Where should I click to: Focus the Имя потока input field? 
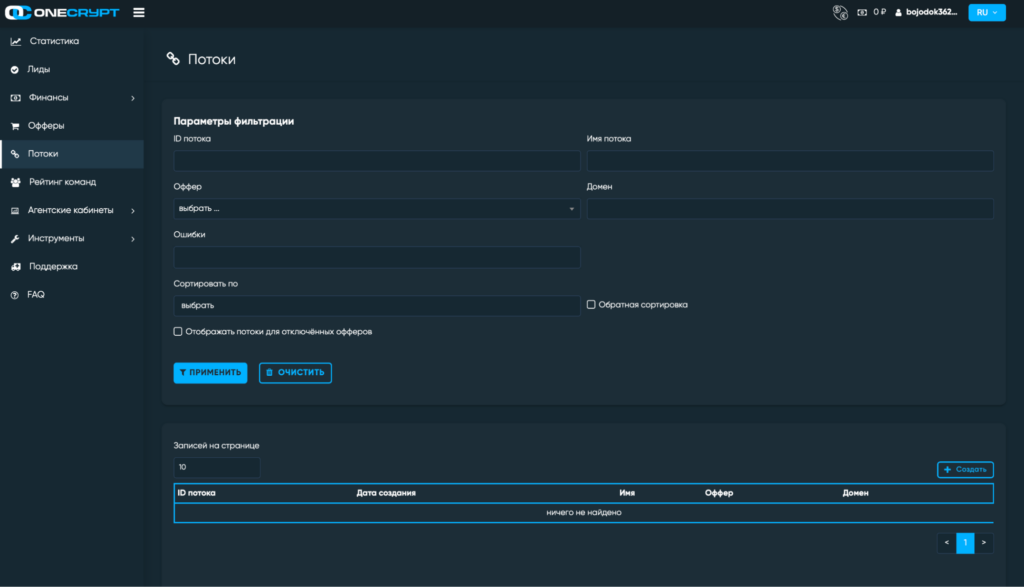pos(790,161)
